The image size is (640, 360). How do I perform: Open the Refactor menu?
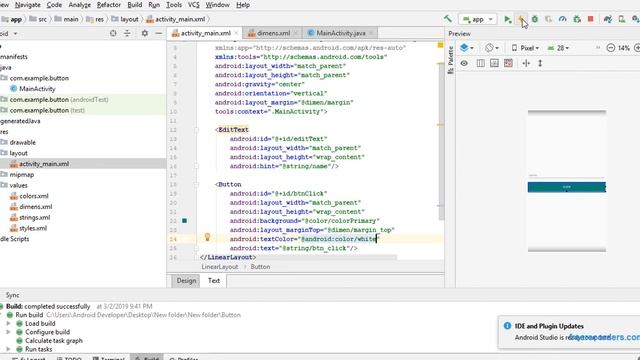(x=109, y=5)
